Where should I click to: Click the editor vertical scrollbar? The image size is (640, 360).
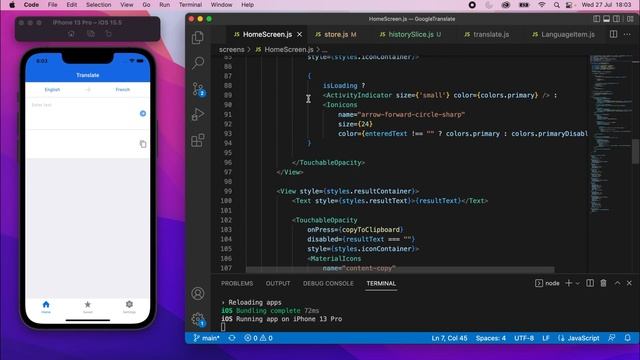tap(636, 152)
